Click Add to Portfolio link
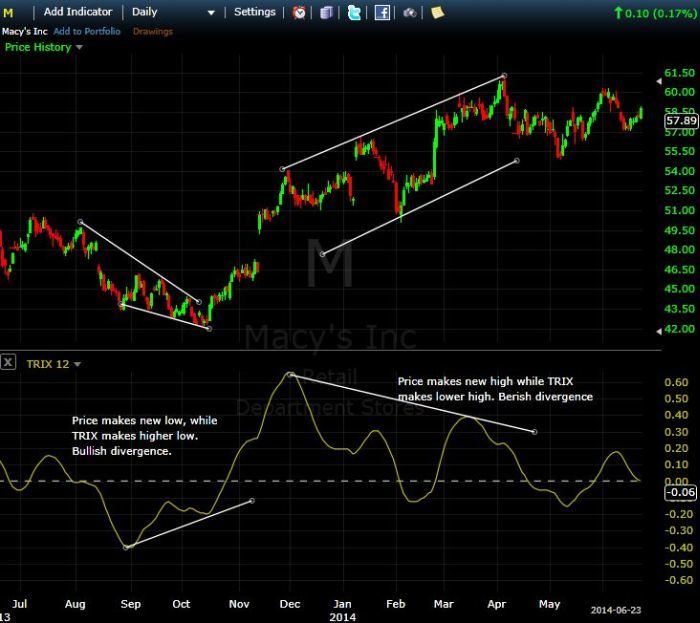700x623 pixels. (87, 31)
